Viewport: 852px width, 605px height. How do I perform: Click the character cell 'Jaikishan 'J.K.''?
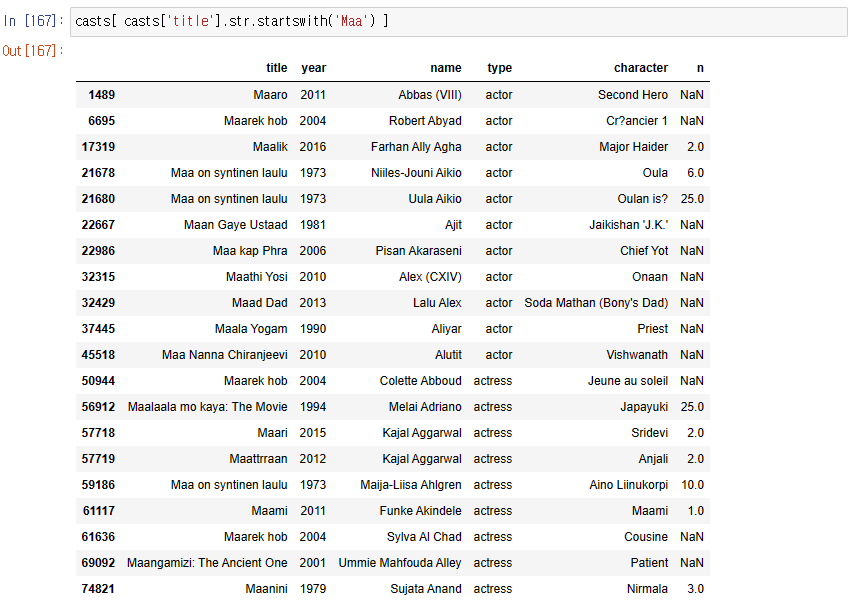tap(629, 224)
